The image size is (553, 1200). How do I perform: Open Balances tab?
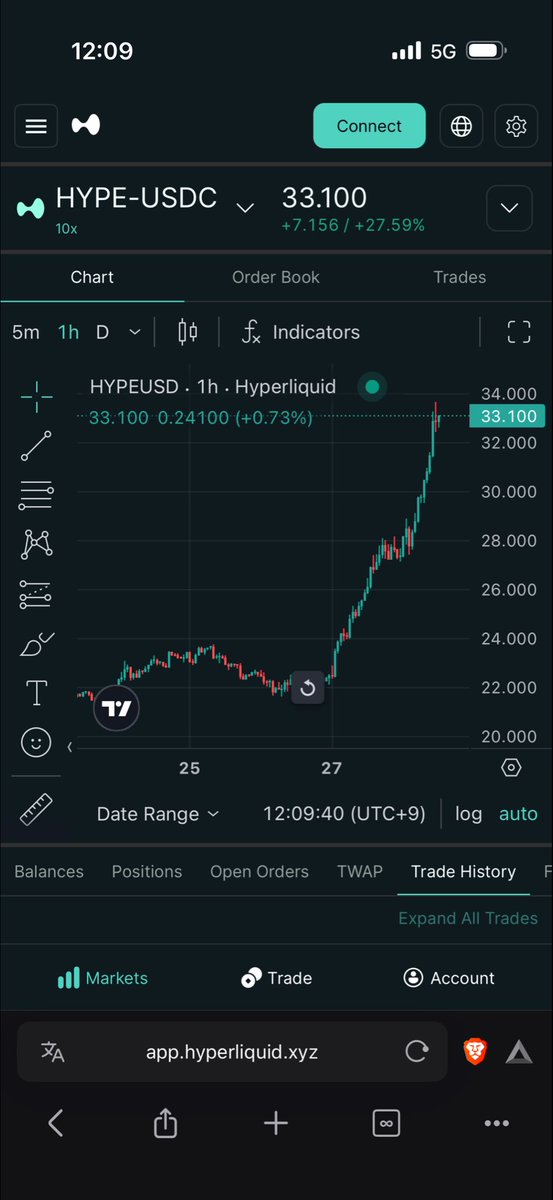point(49,872)
